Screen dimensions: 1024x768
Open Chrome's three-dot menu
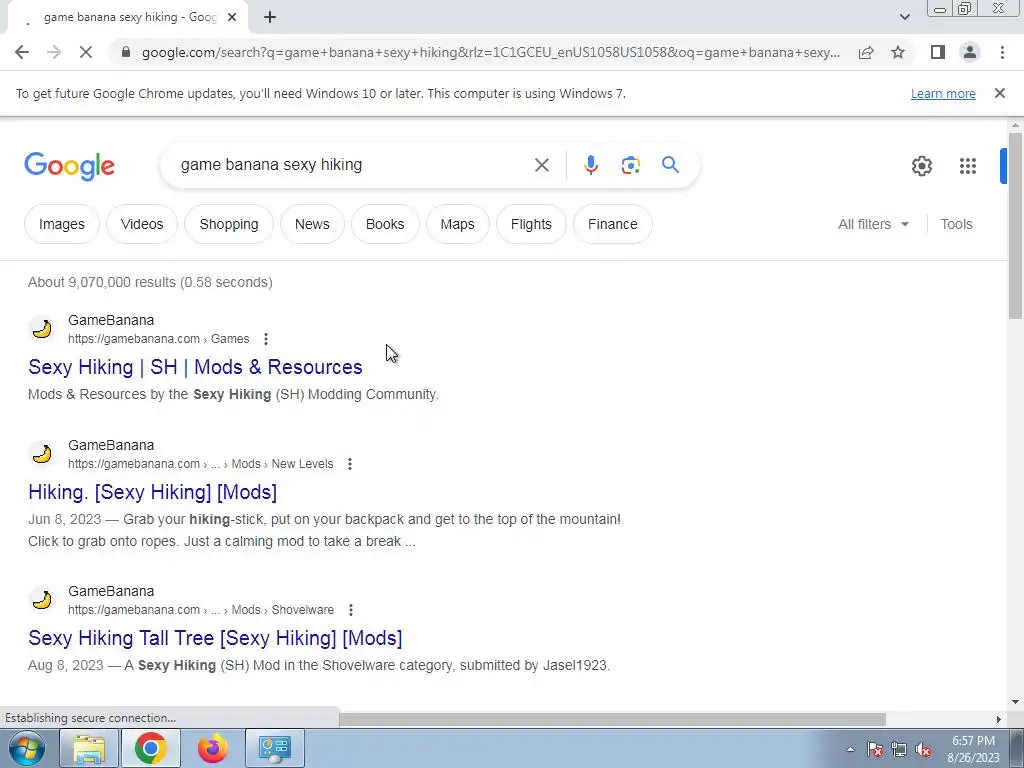1002,52
